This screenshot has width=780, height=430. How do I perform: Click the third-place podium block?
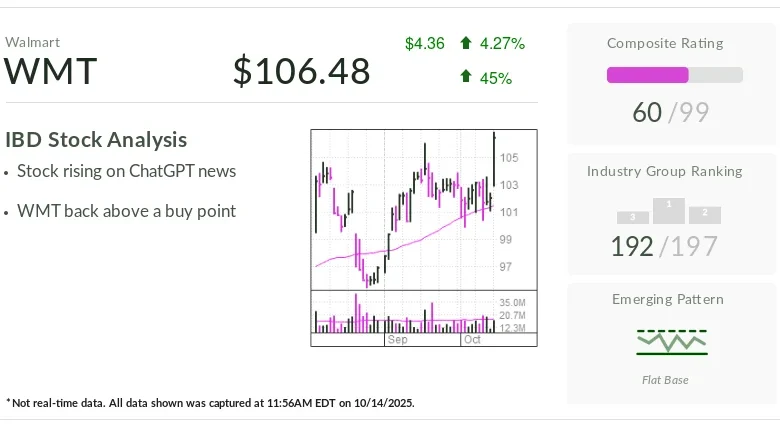(633, 217)
